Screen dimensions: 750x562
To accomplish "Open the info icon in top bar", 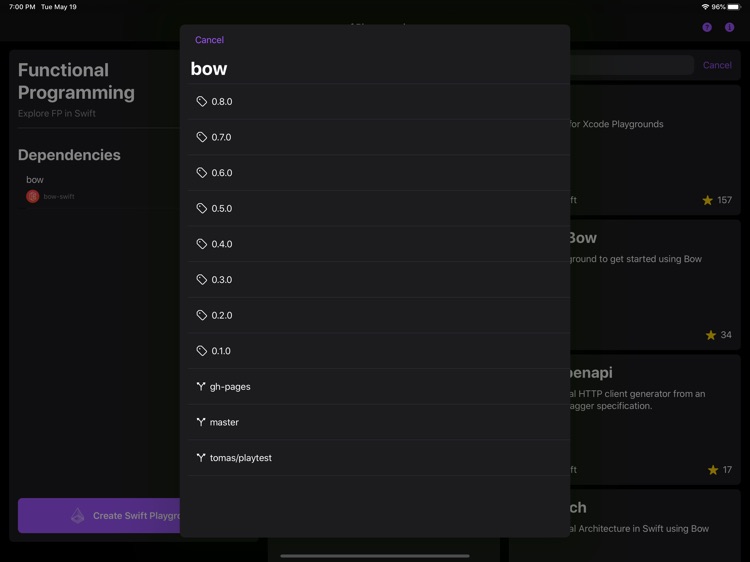I will (729, 27).
